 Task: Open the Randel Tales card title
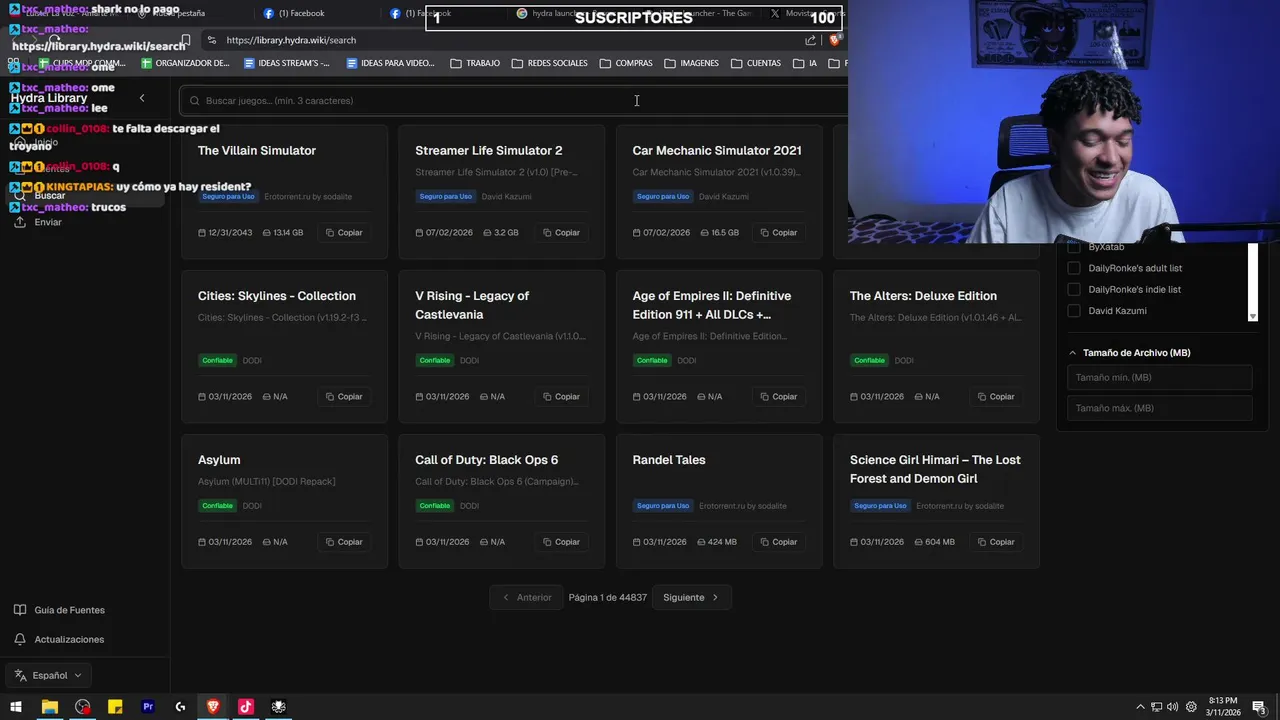[x=669, y=460]
